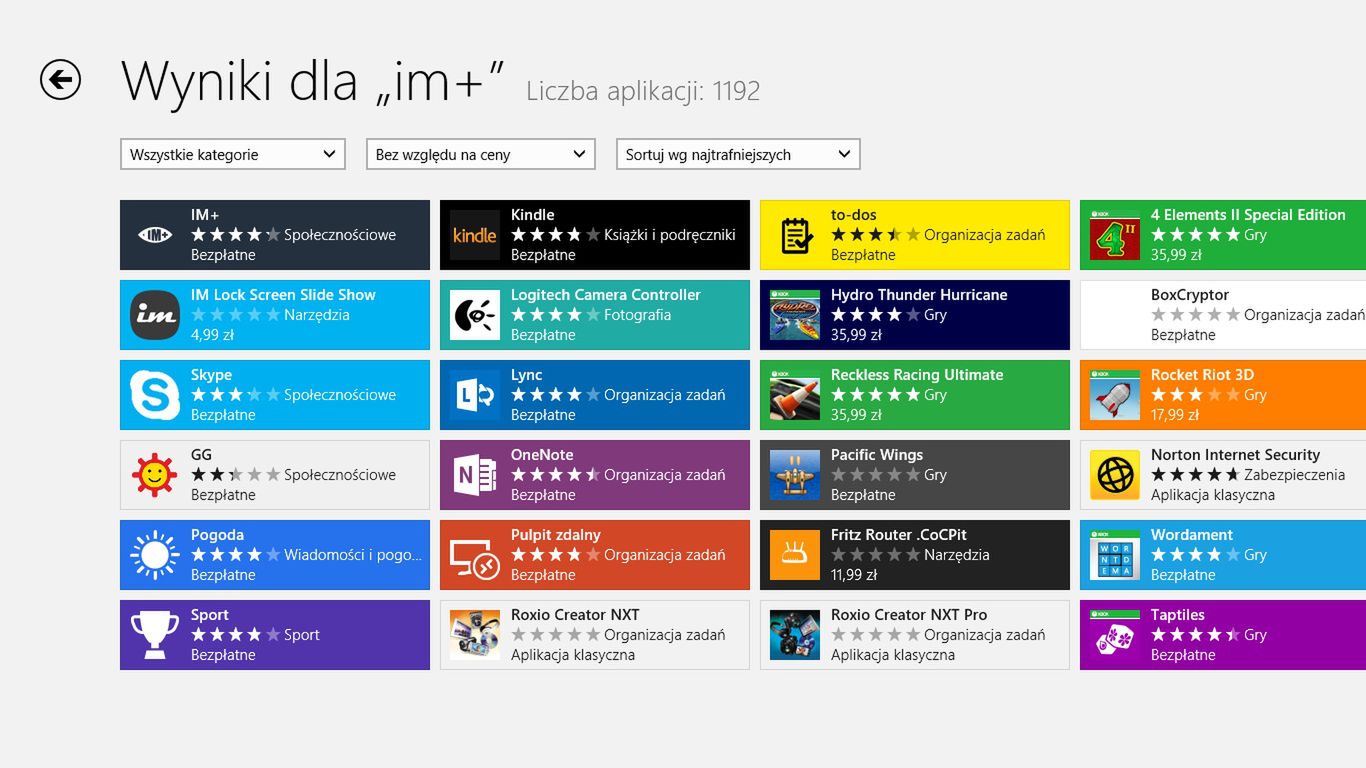Click the Hydro Thunder Hurricane 35,99 zł price
The image size is (1366, 768).
pos(856,335)
